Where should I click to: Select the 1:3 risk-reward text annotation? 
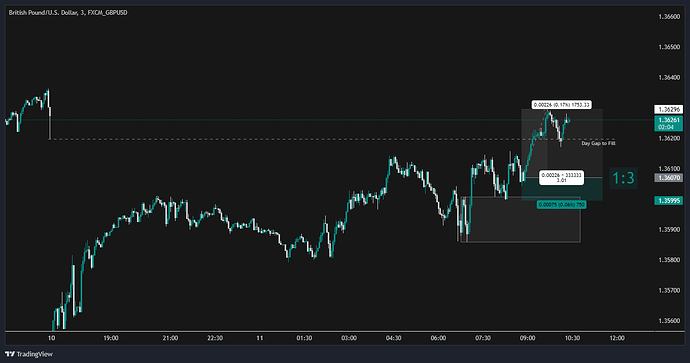(624, 178)
